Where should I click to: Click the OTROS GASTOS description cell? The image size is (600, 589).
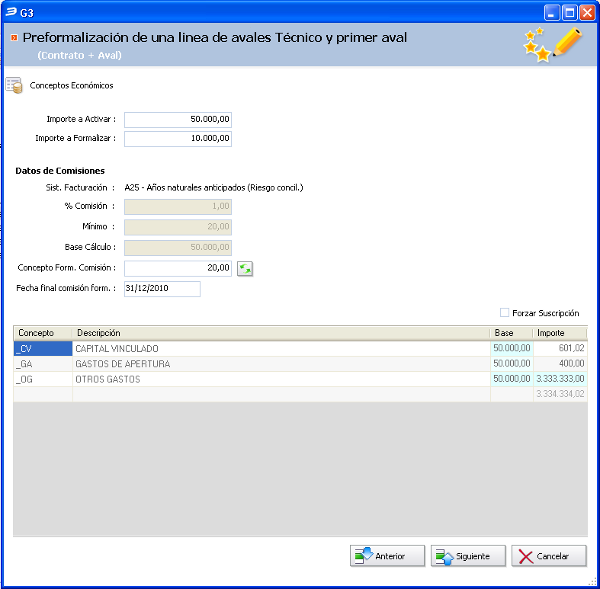(281, 379)
